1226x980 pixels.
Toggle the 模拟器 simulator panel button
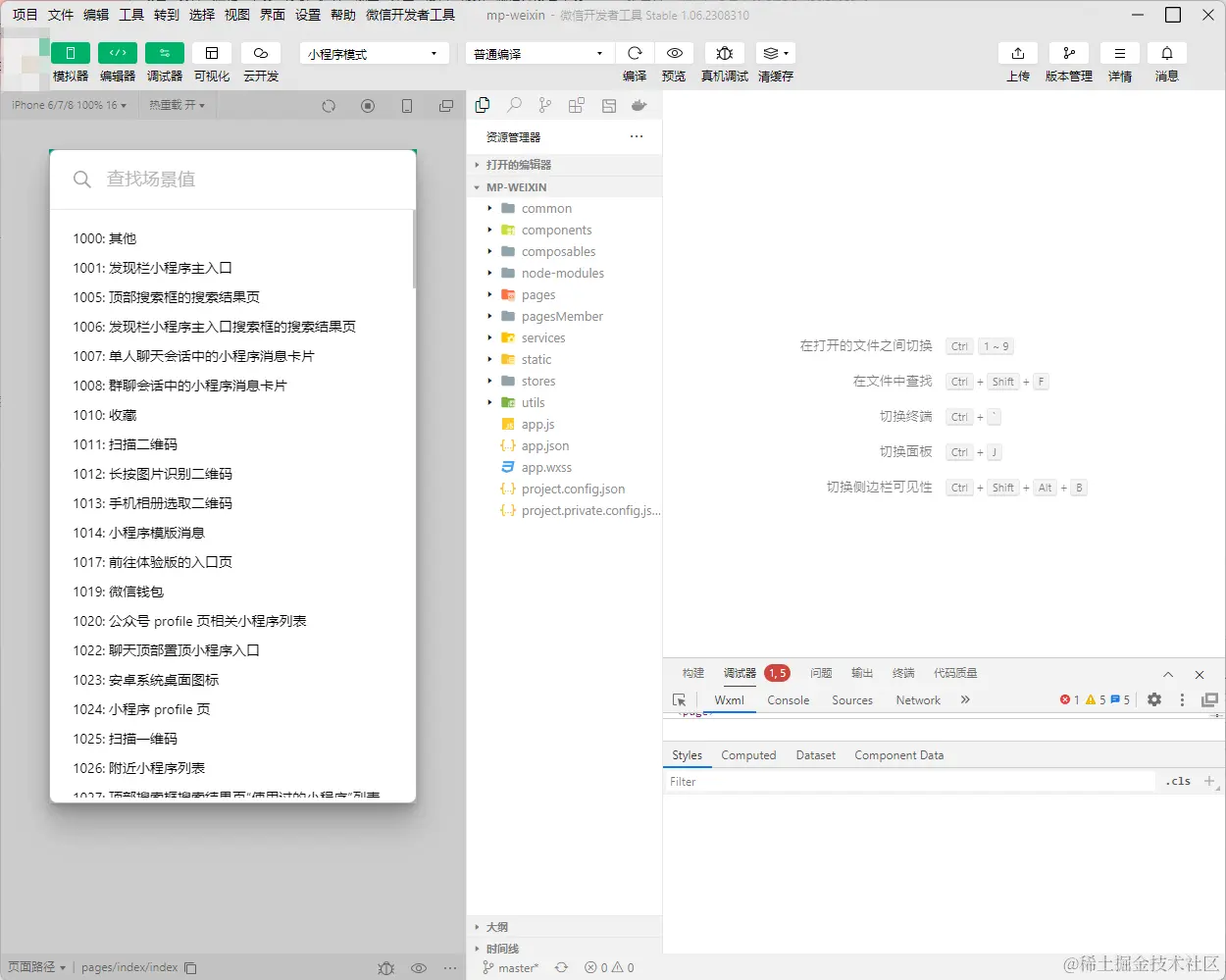71,53
